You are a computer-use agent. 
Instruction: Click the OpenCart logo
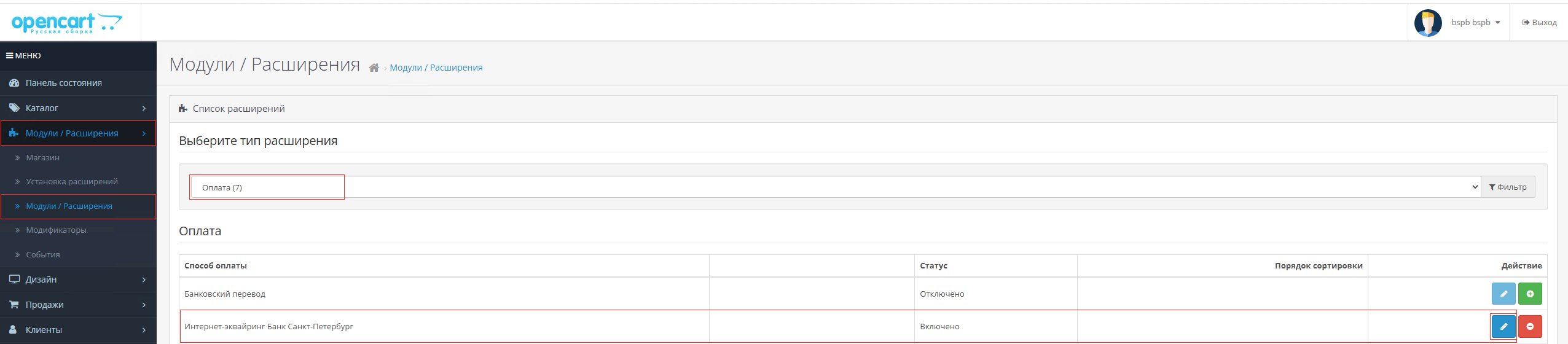[x=66, y=23]
